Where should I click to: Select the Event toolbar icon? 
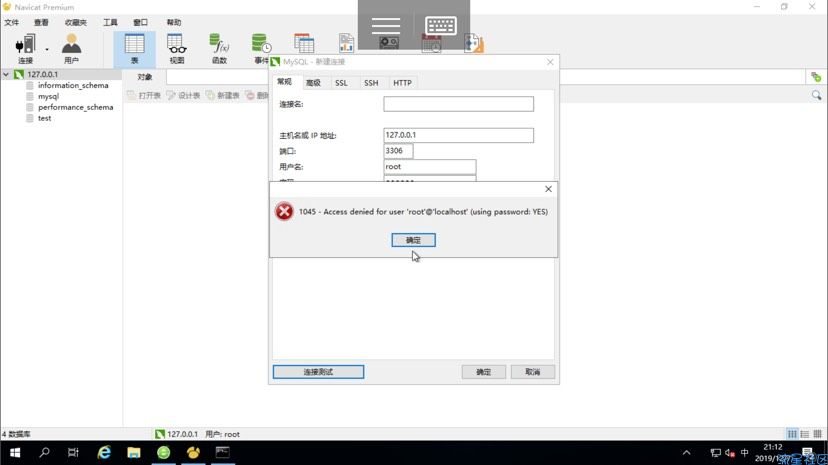261,49
